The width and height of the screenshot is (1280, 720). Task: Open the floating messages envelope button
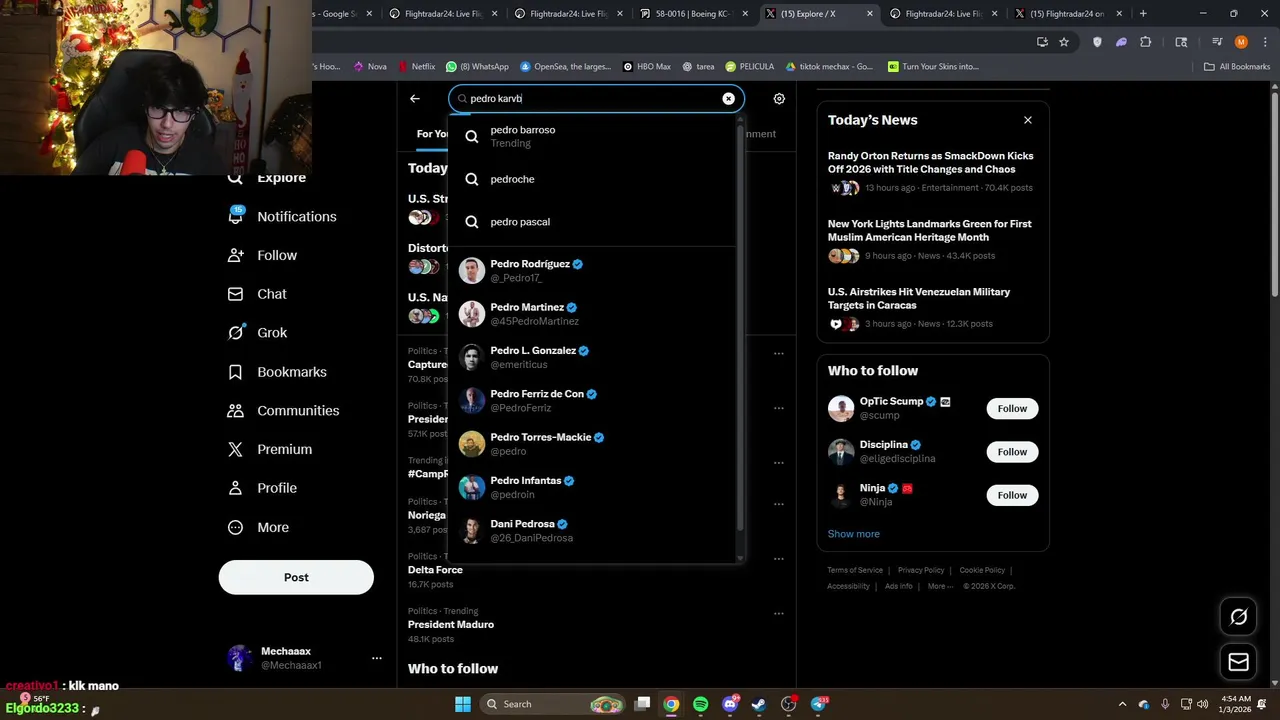1238,662
